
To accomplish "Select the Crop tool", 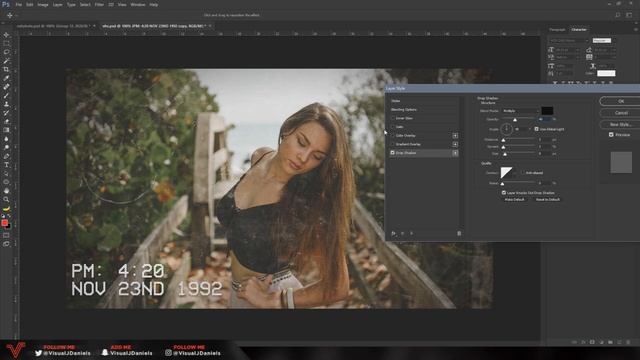I will pyautogui.click(x=6, y=69).
